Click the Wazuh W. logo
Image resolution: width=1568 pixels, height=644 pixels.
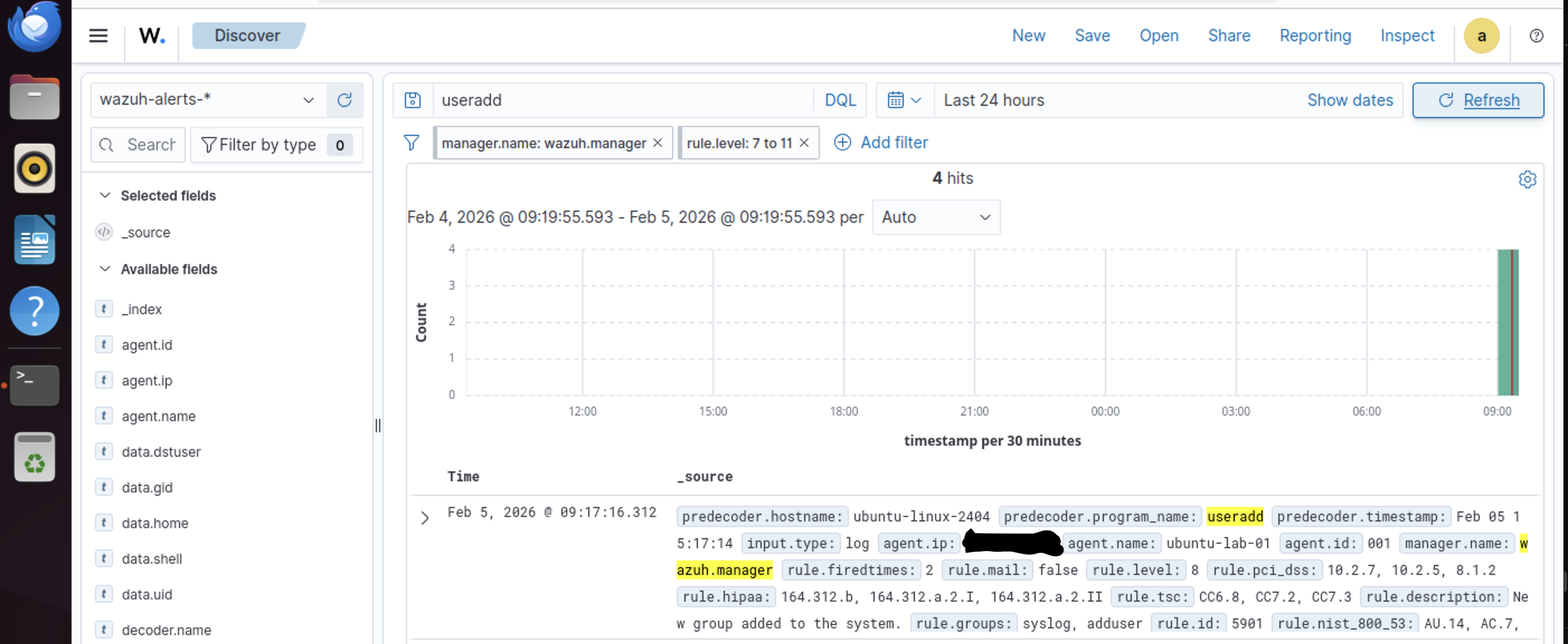(x=151, y=36)
